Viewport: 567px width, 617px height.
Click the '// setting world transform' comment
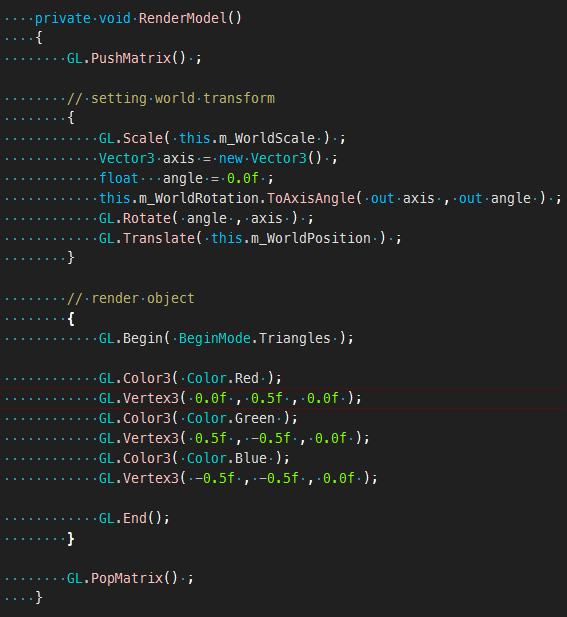click(x=171, y=98)
